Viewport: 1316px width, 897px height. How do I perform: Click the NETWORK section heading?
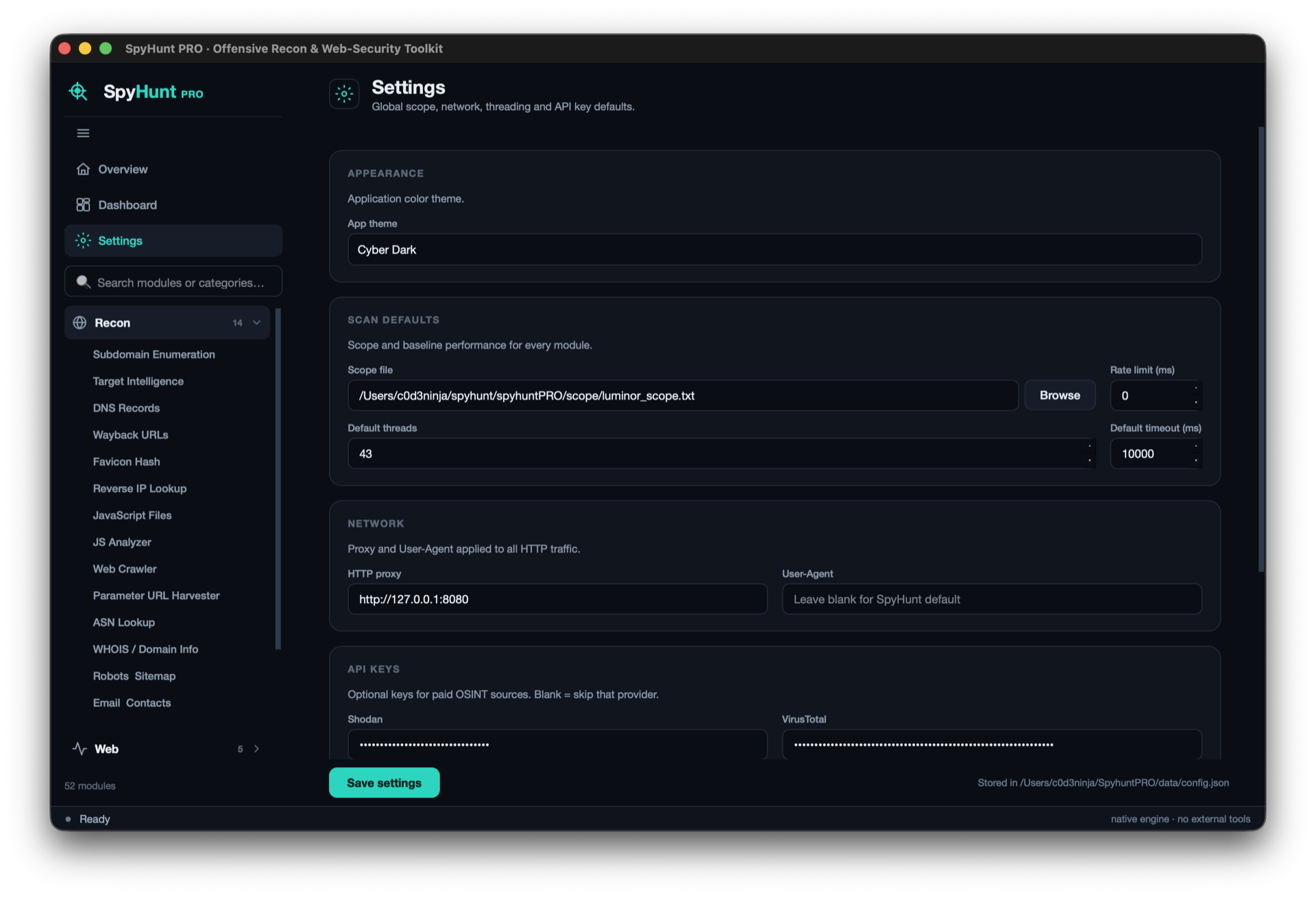click(376, 523)
